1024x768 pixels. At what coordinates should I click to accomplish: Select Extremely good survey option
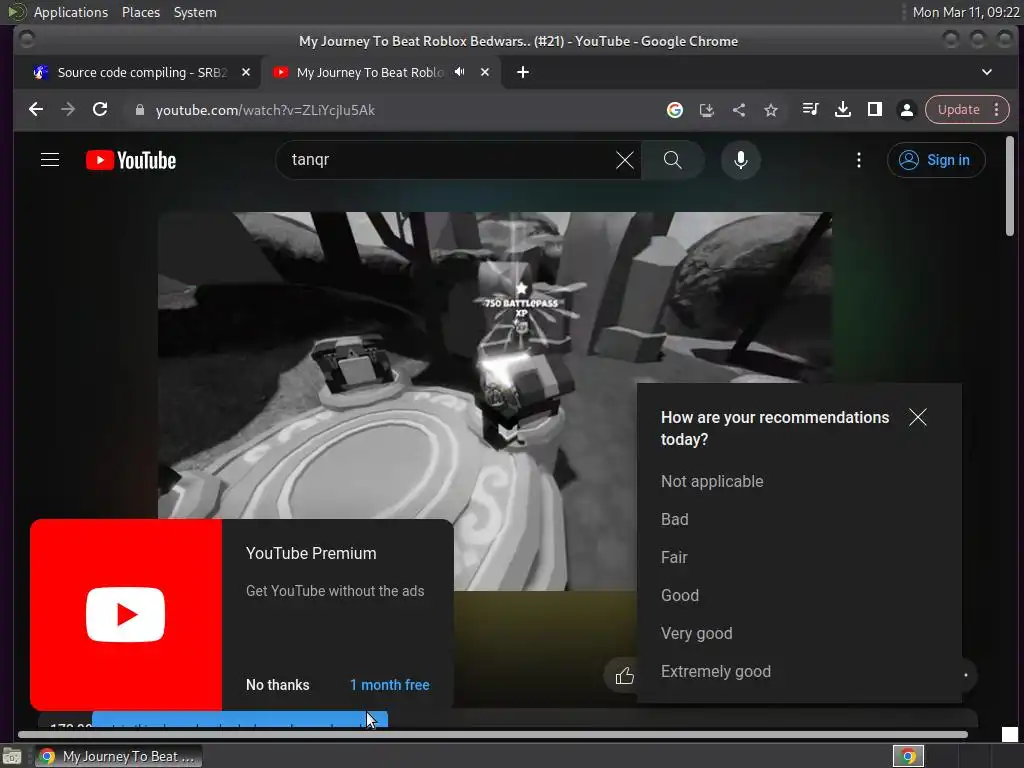[716, 671]
